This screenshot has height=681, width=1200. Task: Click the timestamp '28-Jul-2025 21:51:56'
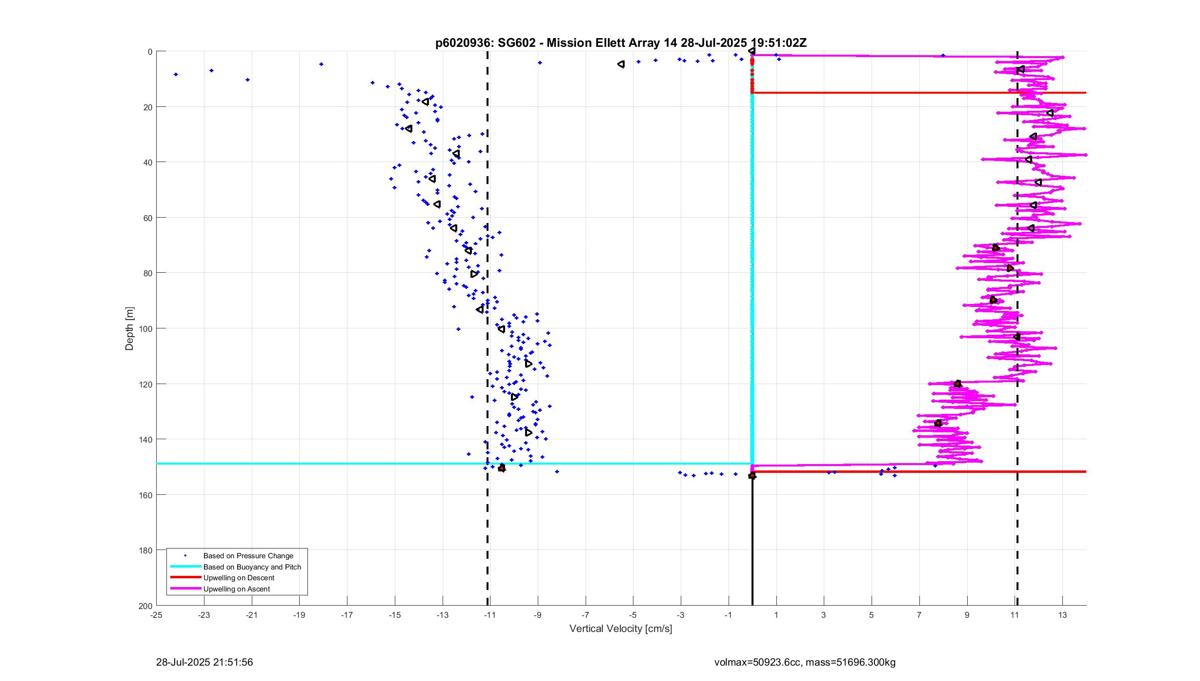(205, 662)
